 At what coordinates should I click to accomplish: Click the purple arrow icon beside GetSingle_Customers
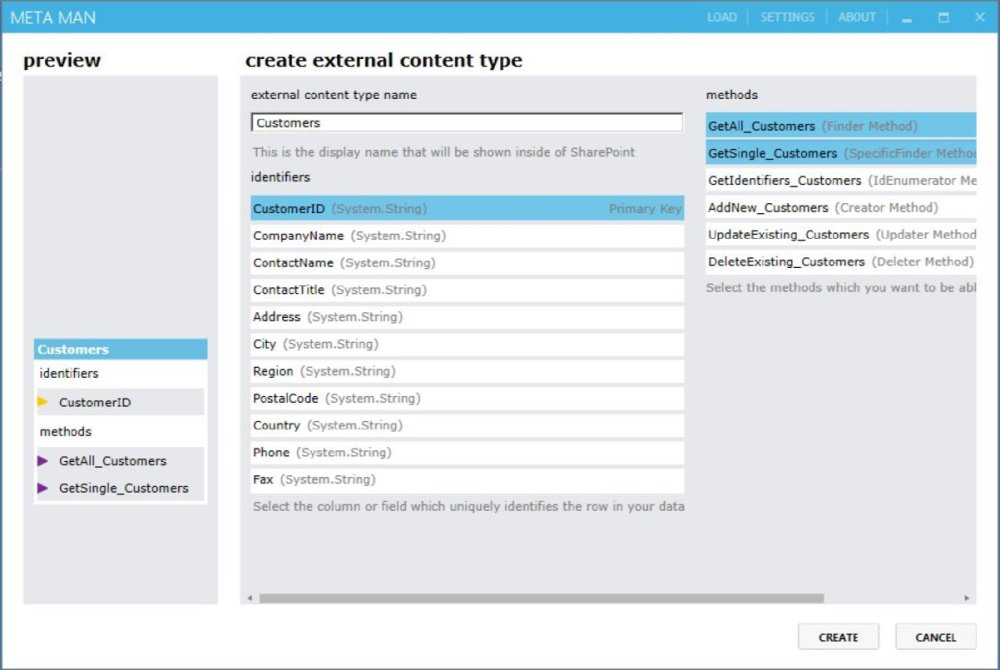click(x=44, y=488)
